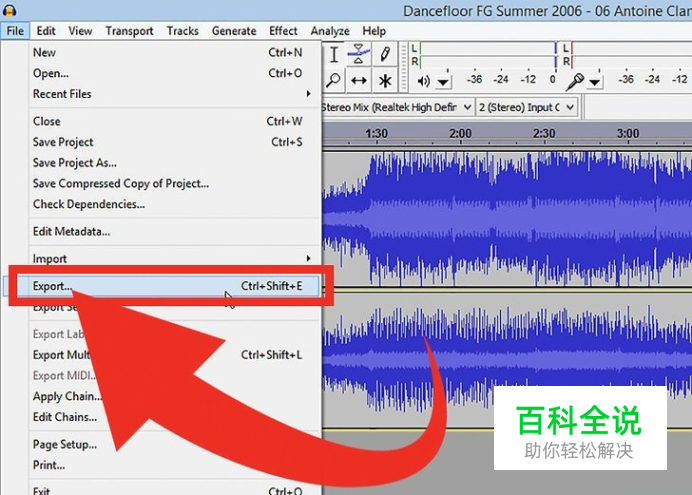The image size is (692, 495).
Task: Open the Edit menu
Action: point(46,31)
